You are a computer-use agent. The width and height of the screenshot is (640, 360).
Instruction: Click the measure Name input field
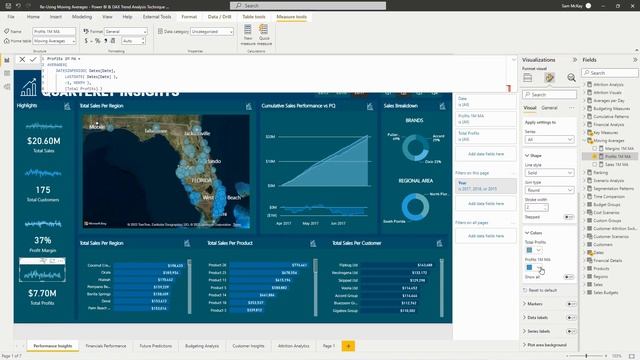coord(54,31)
